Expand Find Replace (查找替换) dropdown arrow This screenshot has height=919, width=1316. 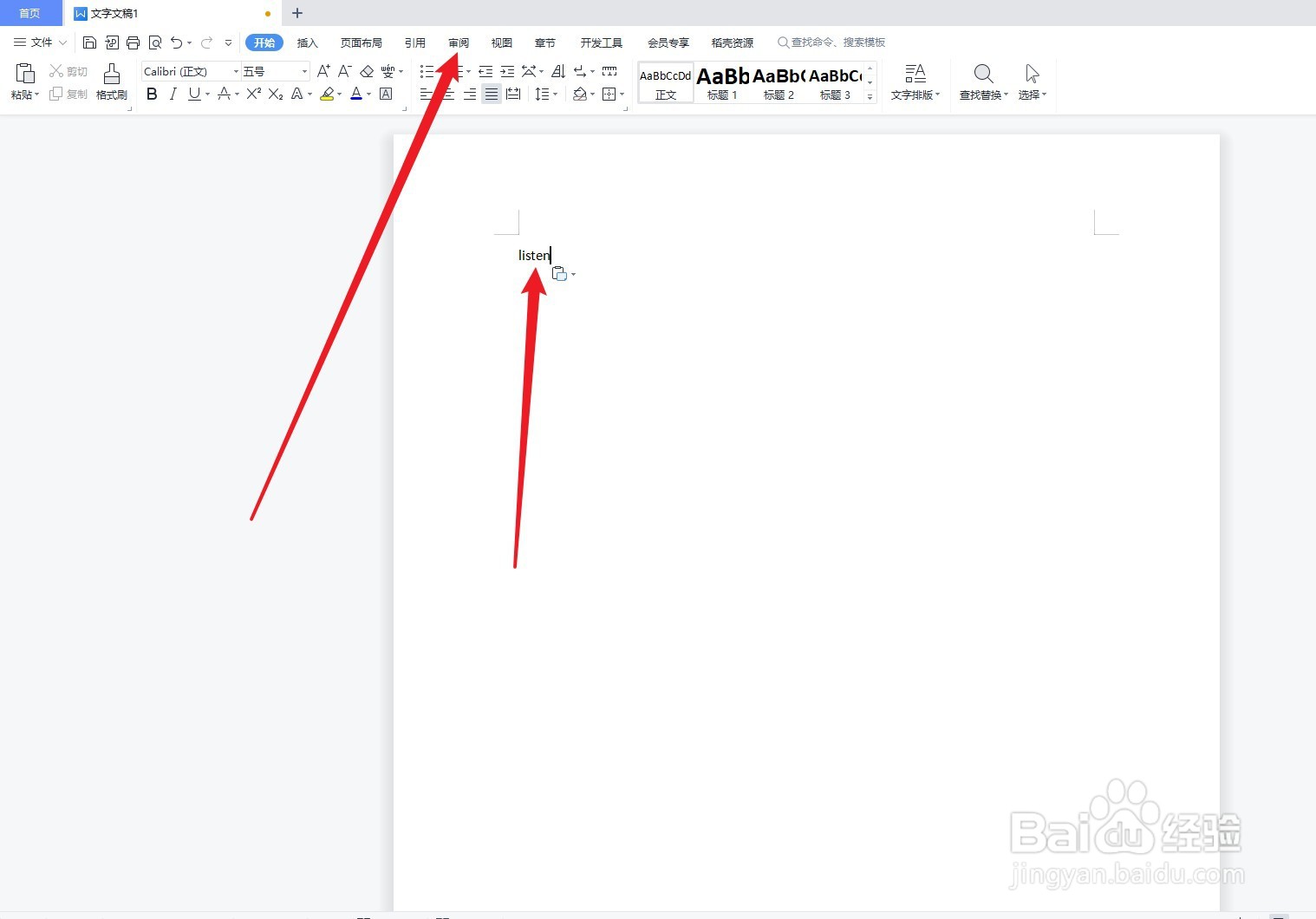pyautogui.click(x=1006, y=95)
